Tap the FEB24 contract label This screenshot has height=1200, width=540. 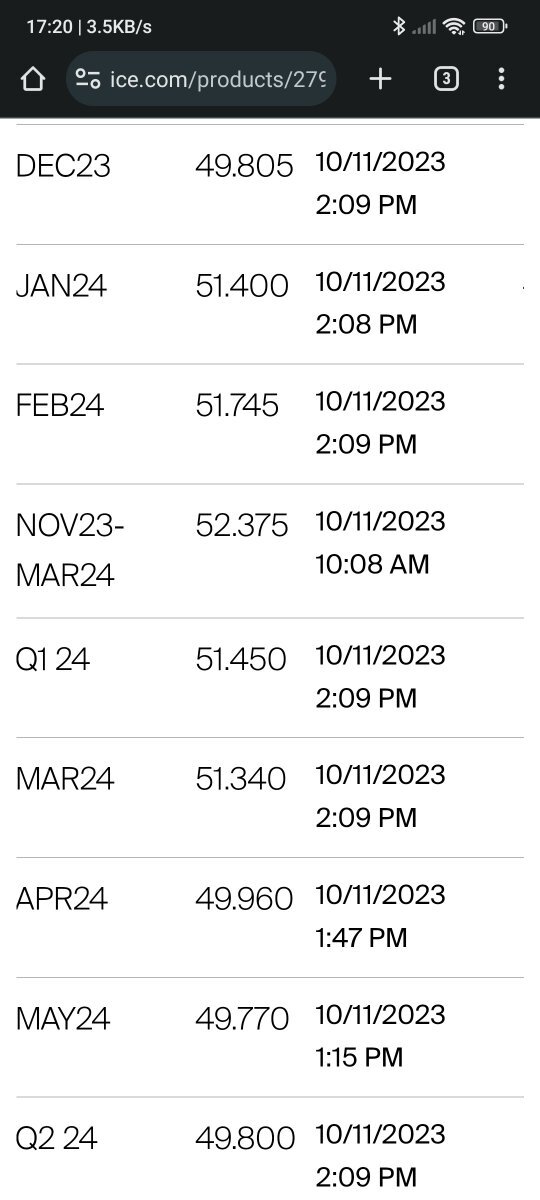(x=60, y=406)
